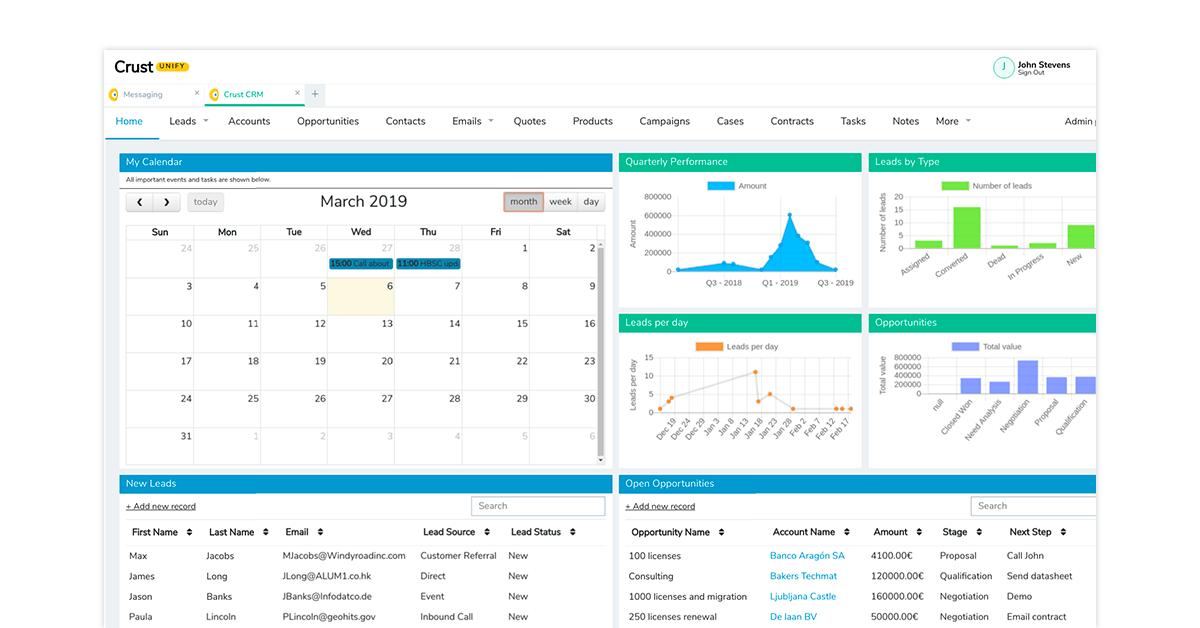Open the Cases page

pos(730,121)
